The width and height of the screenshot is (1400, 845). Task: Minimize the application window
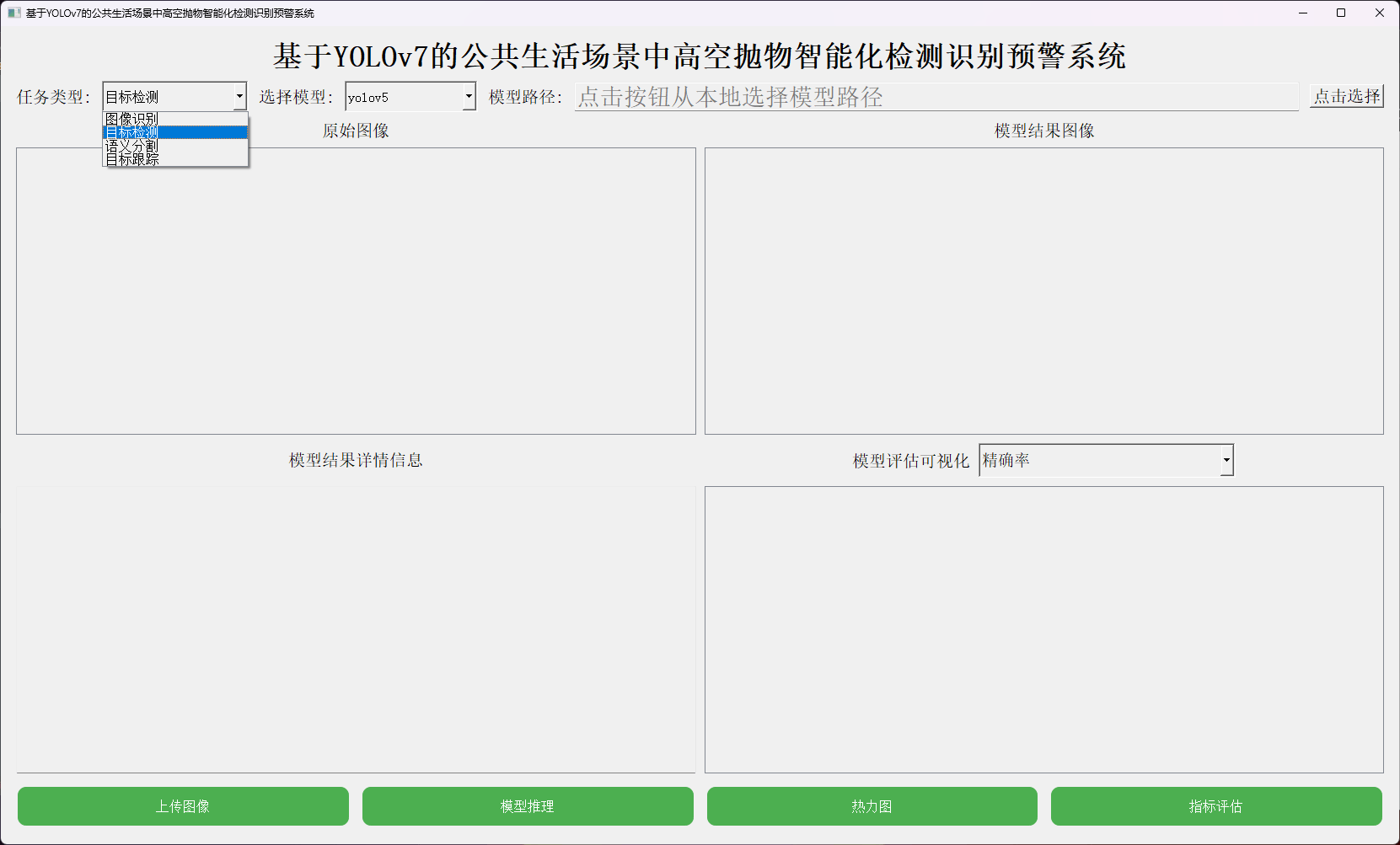click(x=1303, y=13)
